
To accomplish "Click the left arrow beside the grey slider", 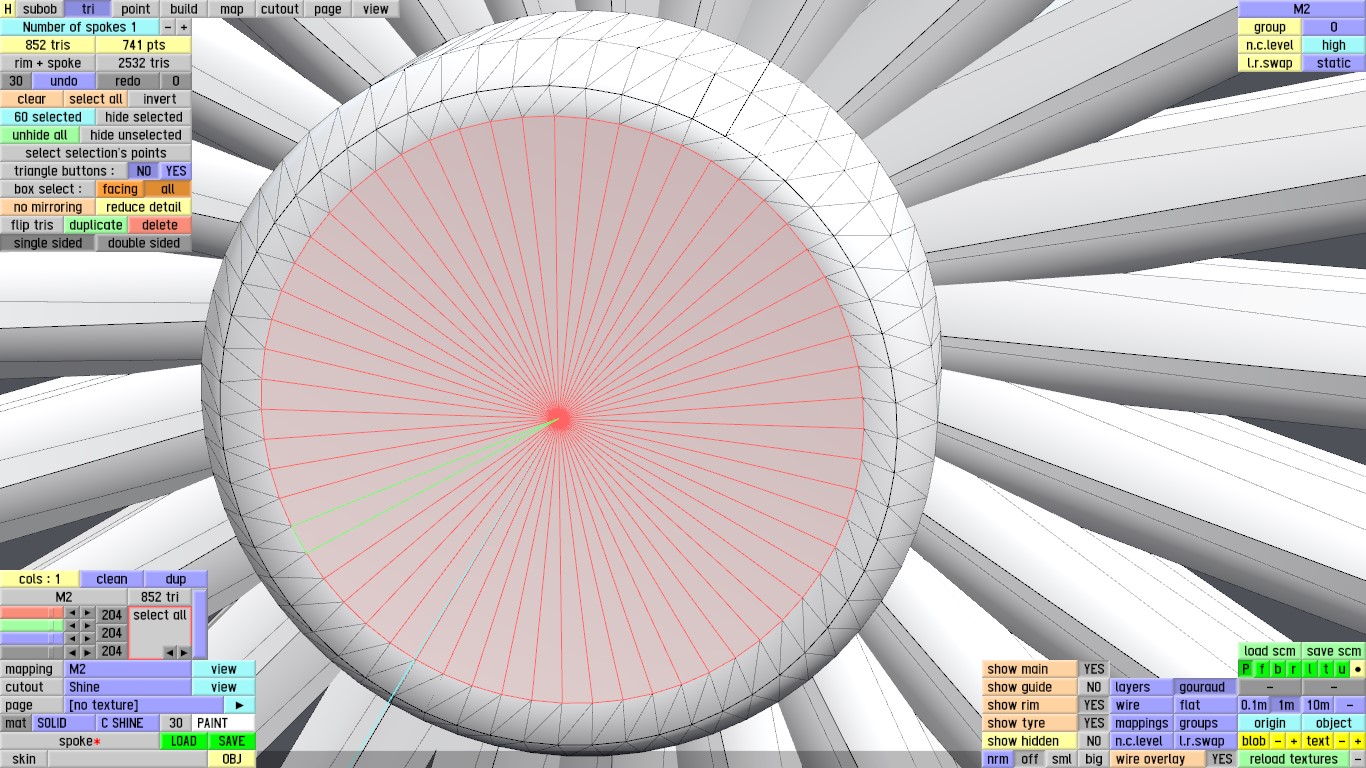I will pos(72,652).
